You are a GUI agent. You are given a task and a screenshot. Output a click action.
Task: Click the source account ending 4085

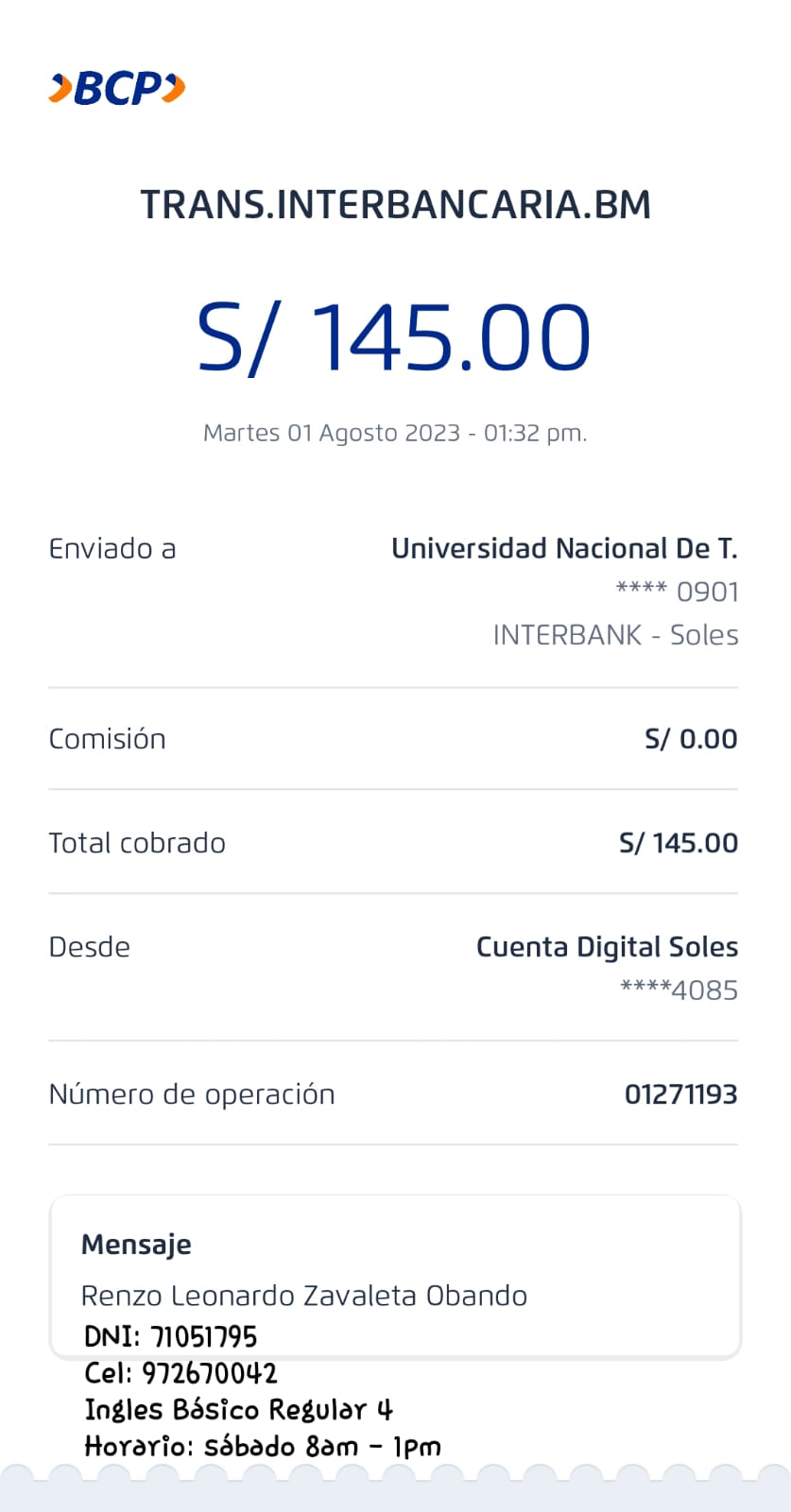(679, 990)
